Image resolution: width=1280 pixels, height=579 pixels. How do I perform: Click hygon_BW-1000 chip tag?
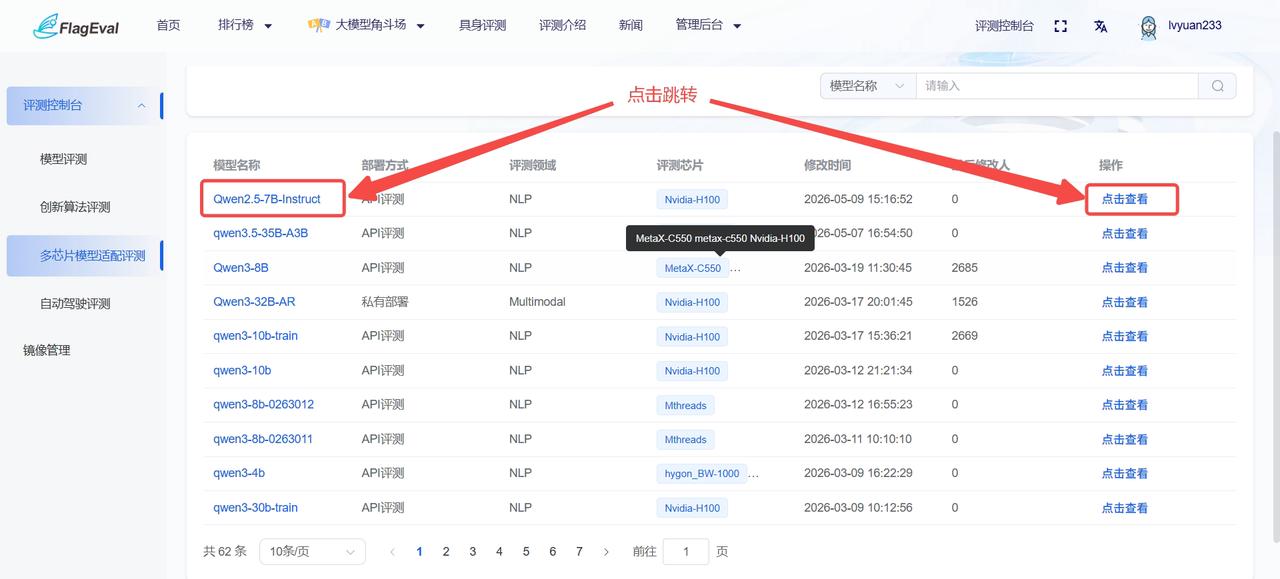[702, 473]
